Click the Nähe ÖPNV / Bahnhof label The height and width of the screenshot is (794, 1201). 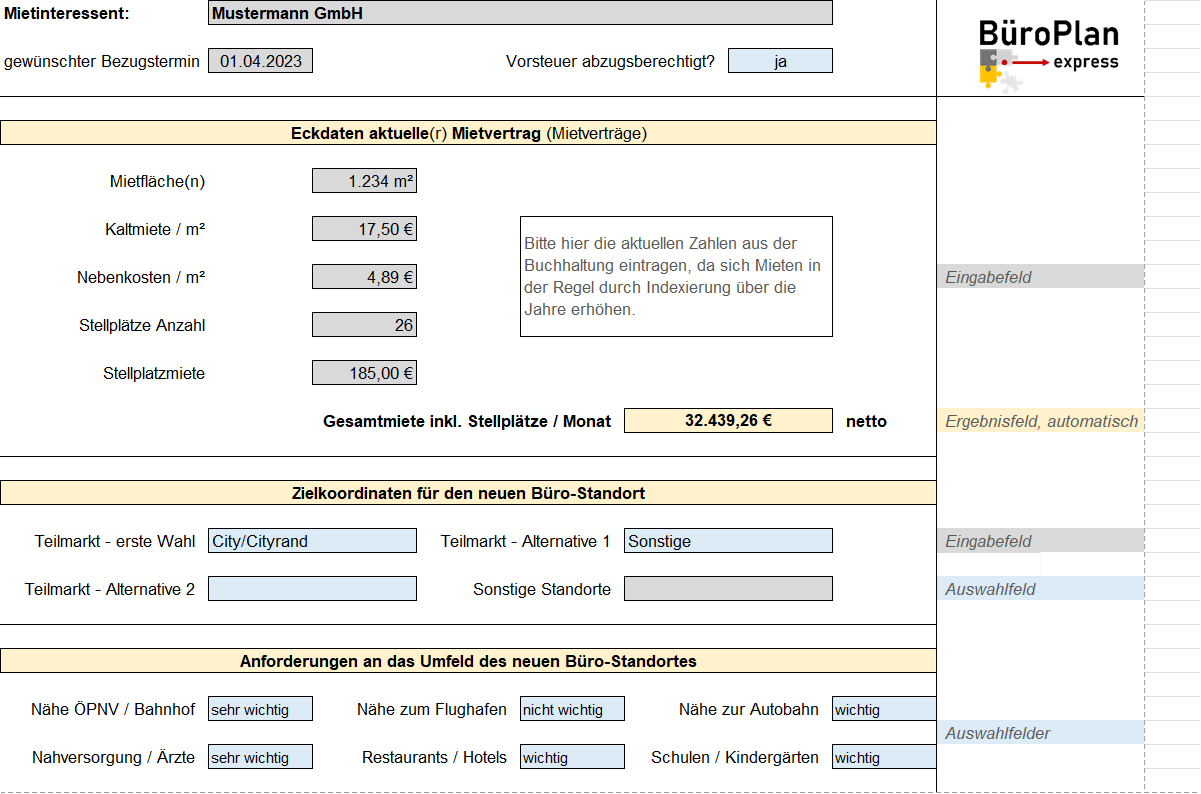[x=113, y=709]
